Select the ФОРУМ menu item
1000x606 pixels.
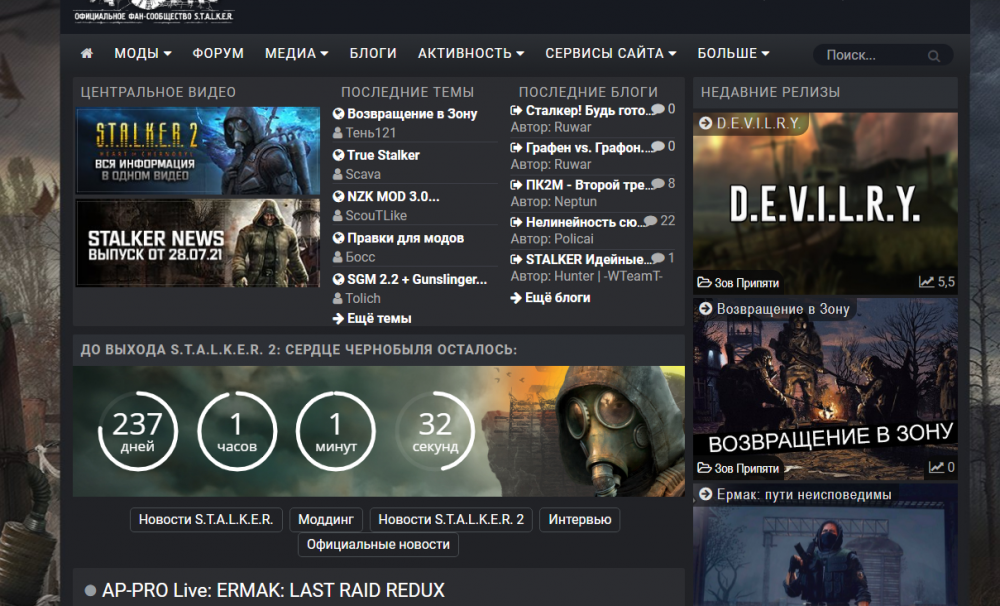[218, 53]
